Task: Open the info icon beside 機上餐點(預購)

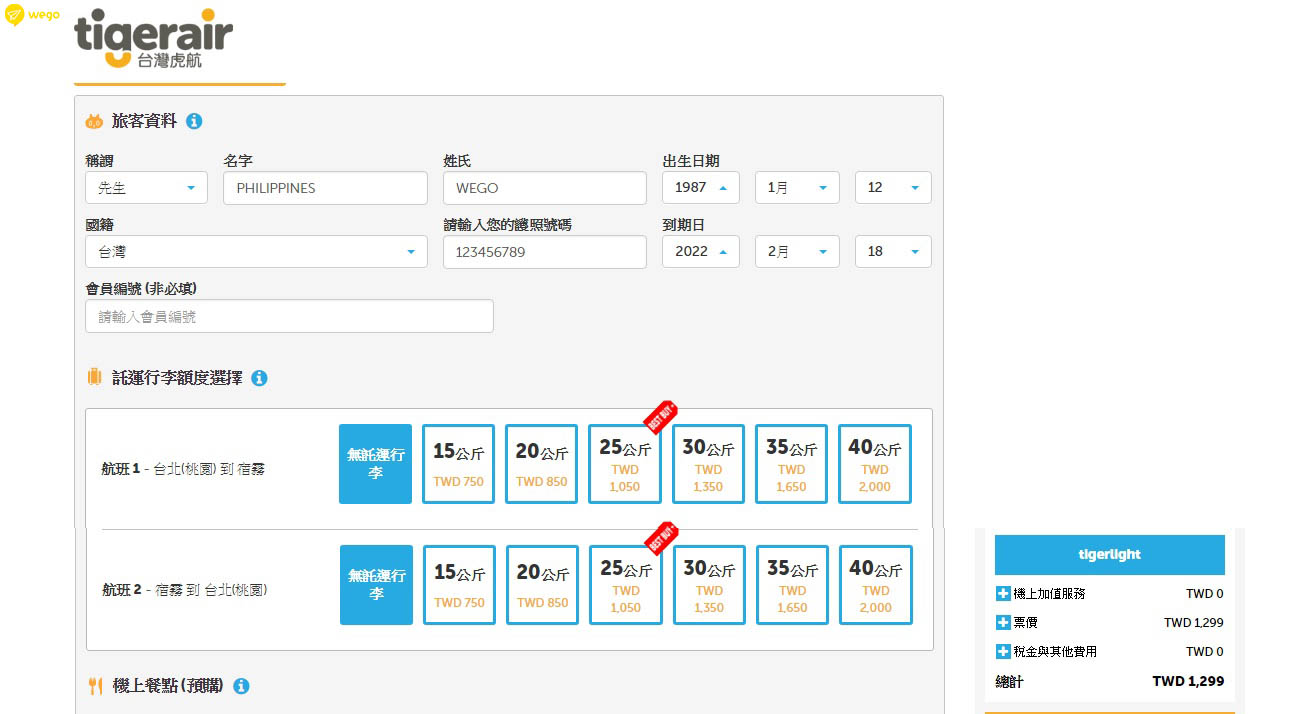Action: [241, 686]
